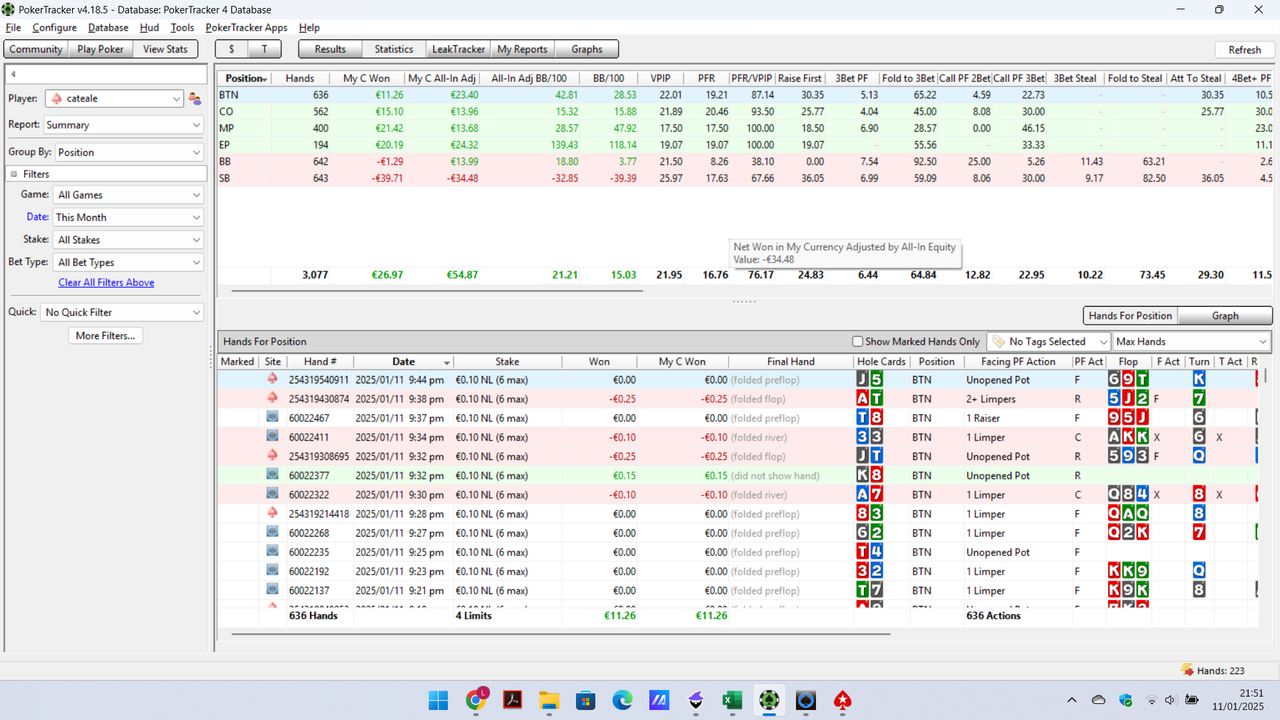Click the OneDrive cloud tray icon

1099,700
